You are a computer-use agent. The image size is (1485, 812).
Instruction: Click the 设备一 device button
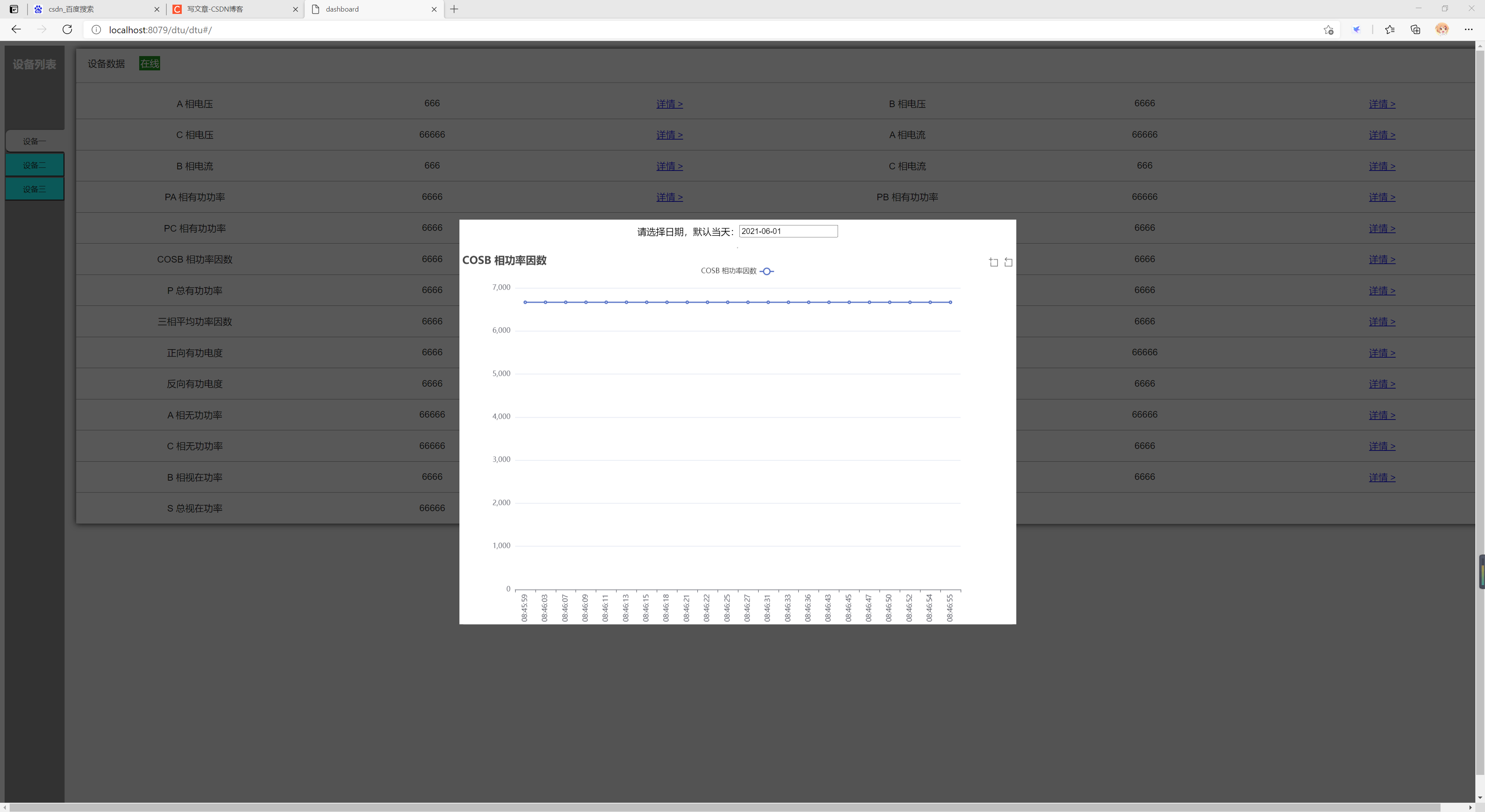(x=34, y=141)
